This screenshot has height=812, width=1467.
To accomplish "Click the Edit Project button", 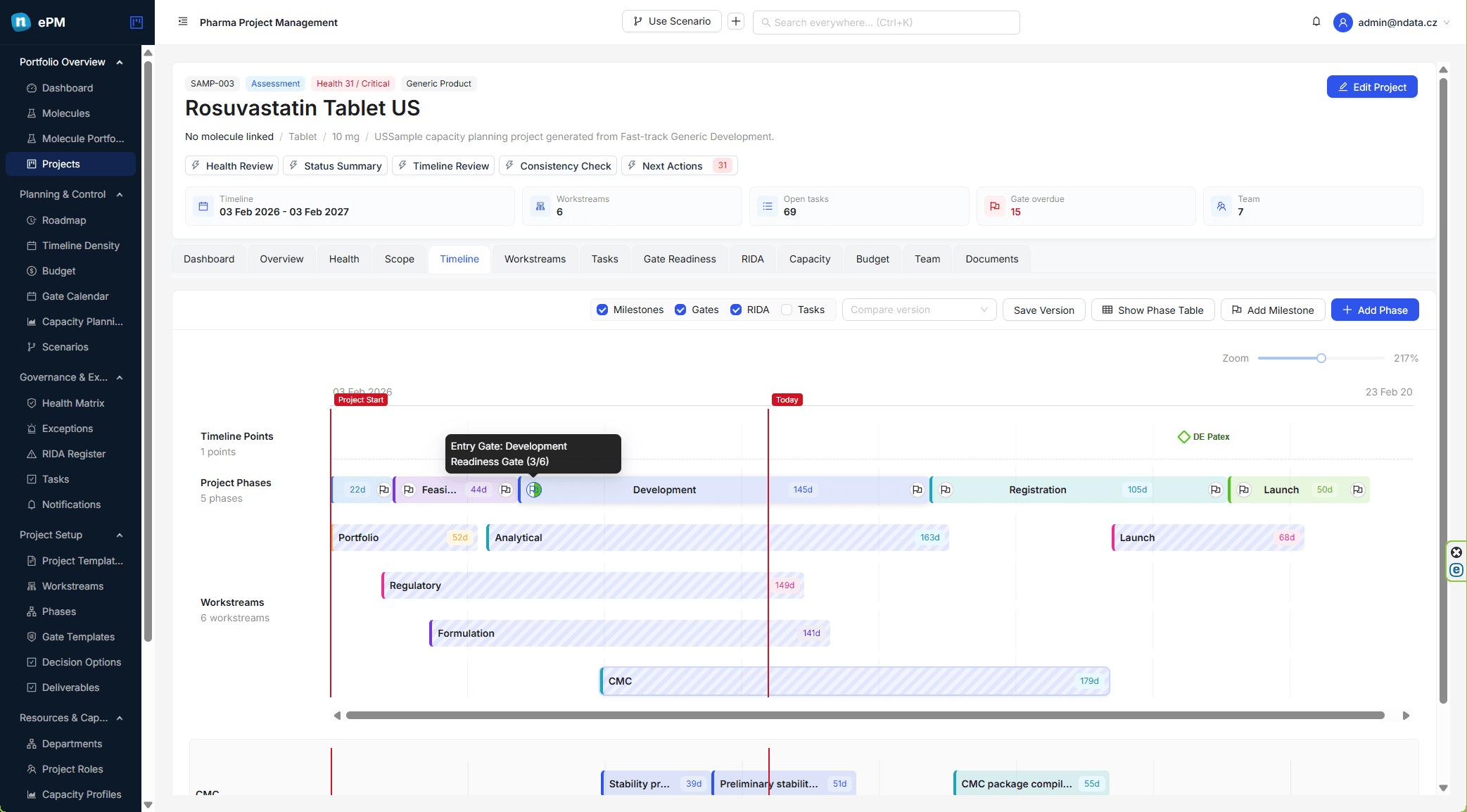I will click(1372, 87).
